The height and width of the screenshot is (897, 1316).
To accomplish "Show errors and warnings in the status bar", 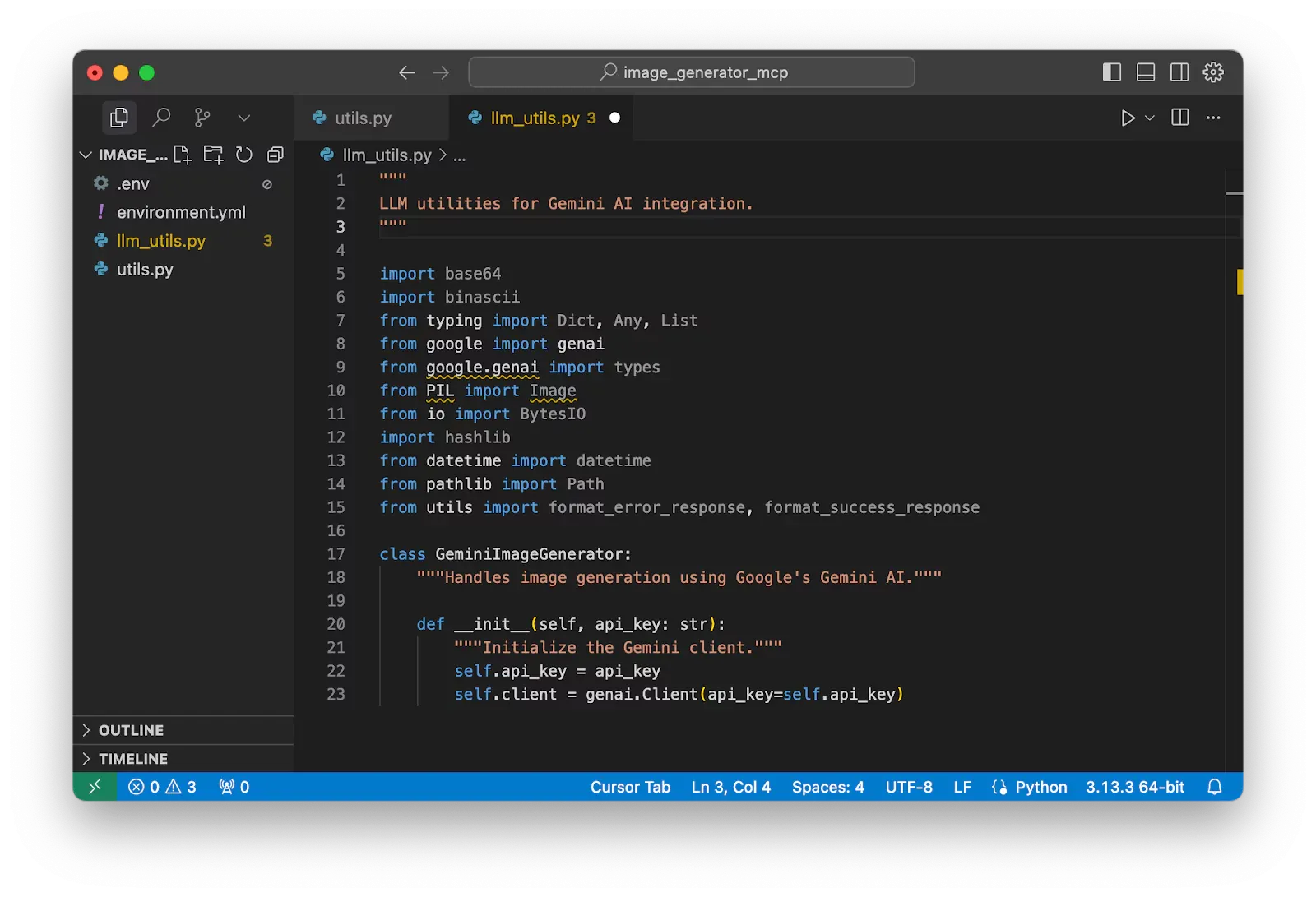I will point(162,787).
